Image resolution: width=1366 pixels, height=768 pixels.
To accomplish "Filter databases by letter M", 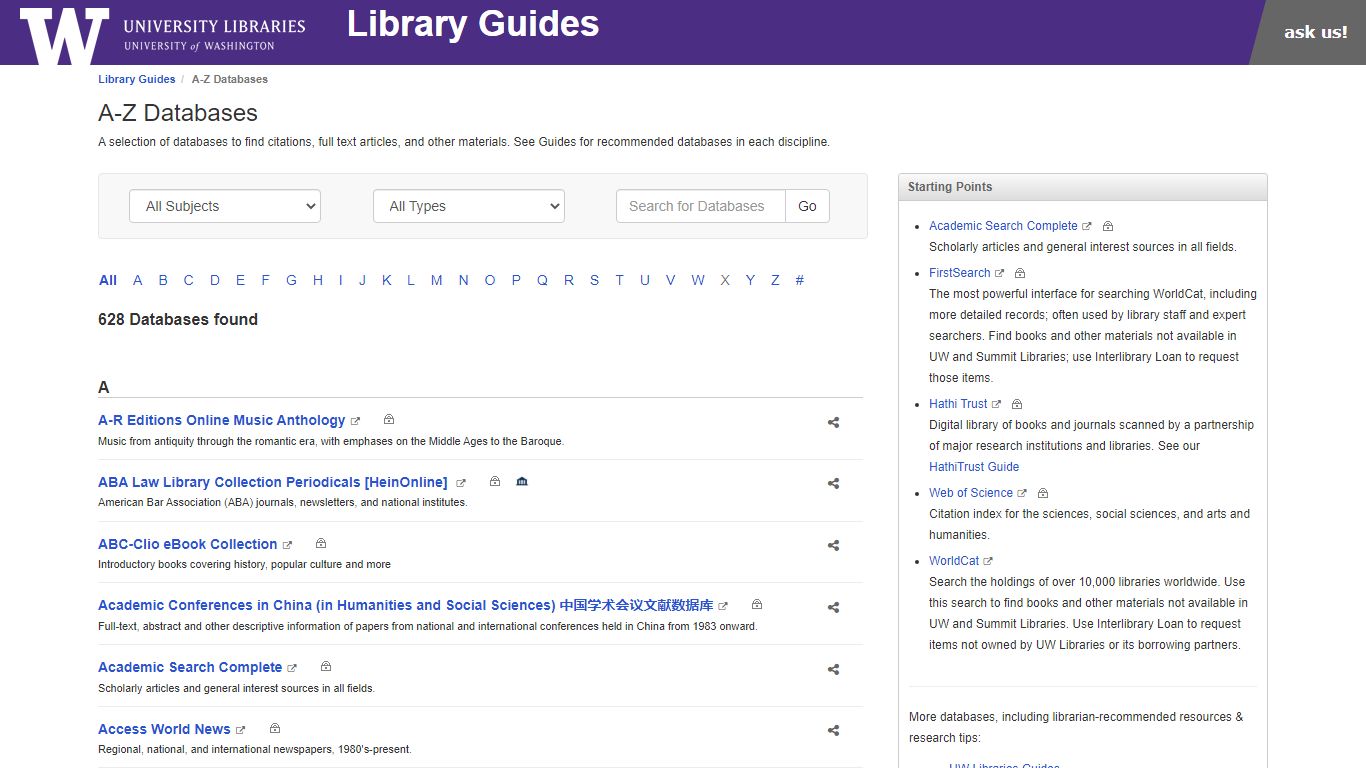I will pyautogui.click(x=436, y=280).
